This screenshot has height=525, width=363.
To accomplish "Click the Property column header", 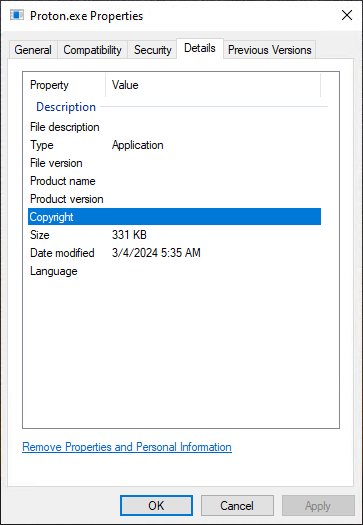I will click(x=64, y=85).
